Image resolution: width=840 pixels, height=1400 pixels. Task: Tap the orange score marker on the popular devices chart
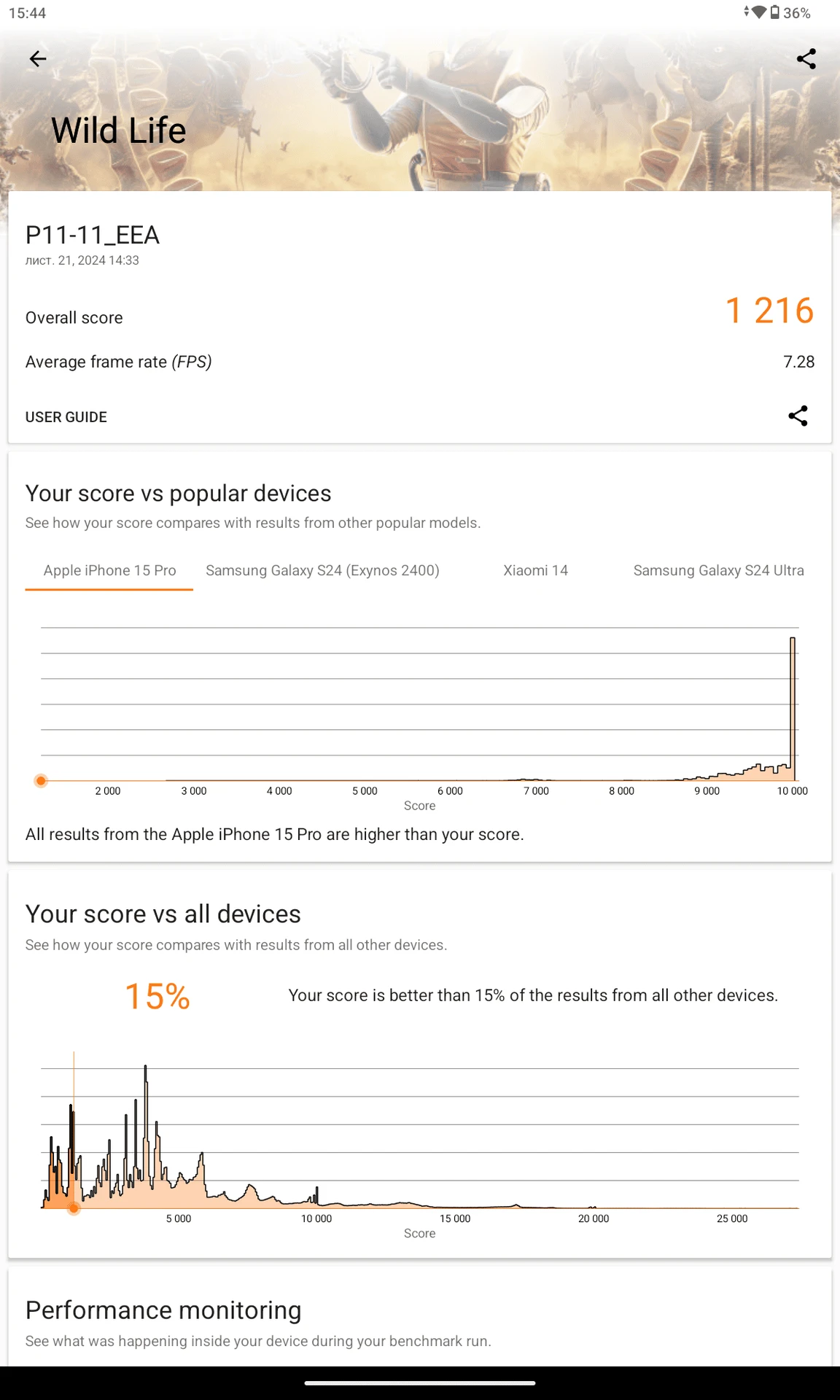click(42, 781)
